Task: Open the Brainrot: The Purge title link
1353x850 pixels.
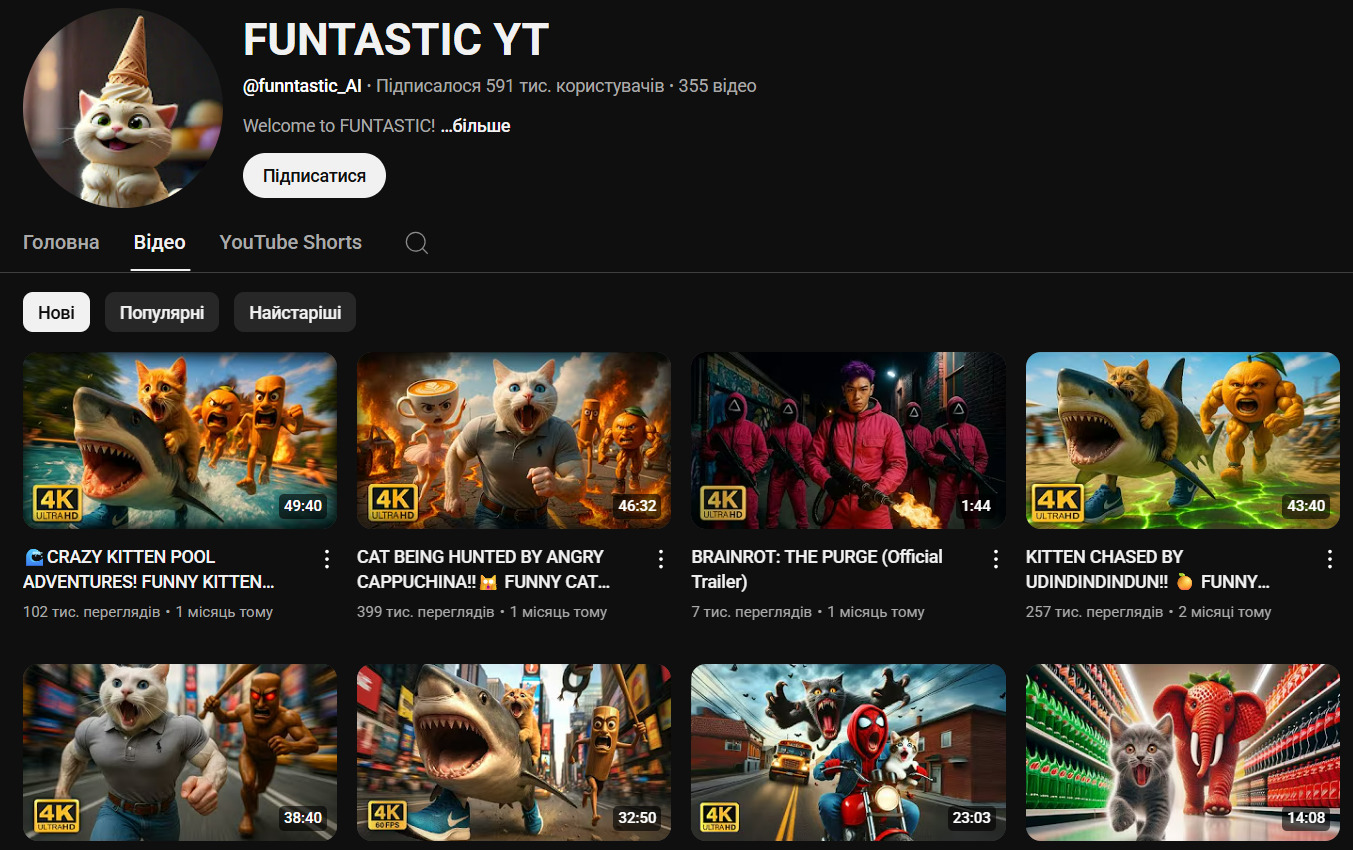Action: tap(817, 569)
